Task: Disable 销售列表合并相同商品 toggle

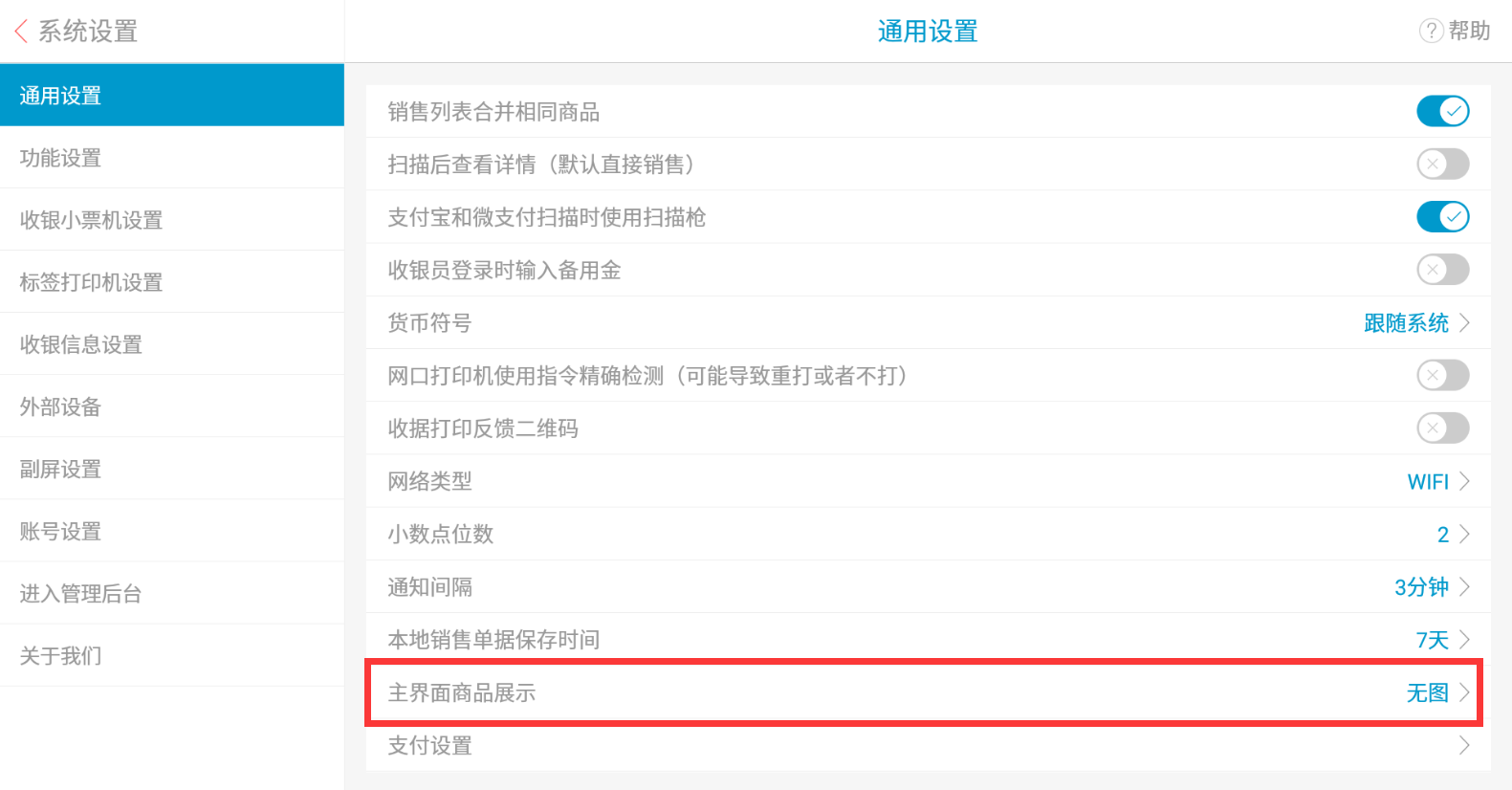Action: click(x=1442, y=111)
